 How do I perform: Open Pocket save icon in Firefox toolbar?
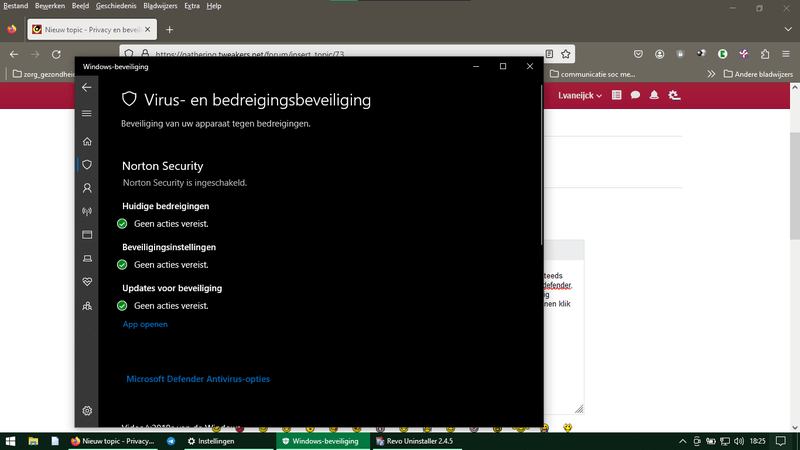(638, 54)
